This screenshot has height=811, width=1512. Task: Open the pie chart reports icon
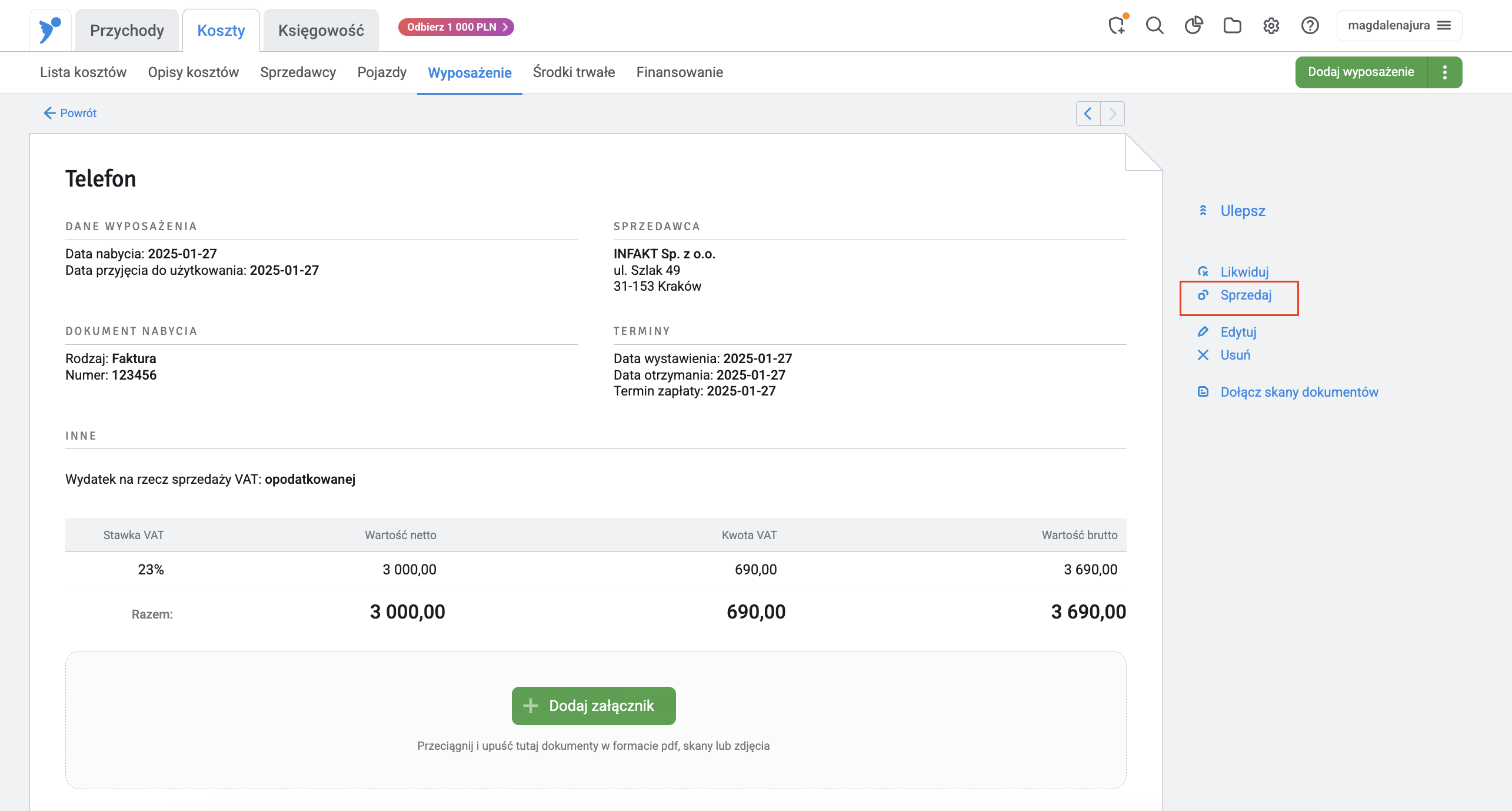click(x=1193, y=26)
